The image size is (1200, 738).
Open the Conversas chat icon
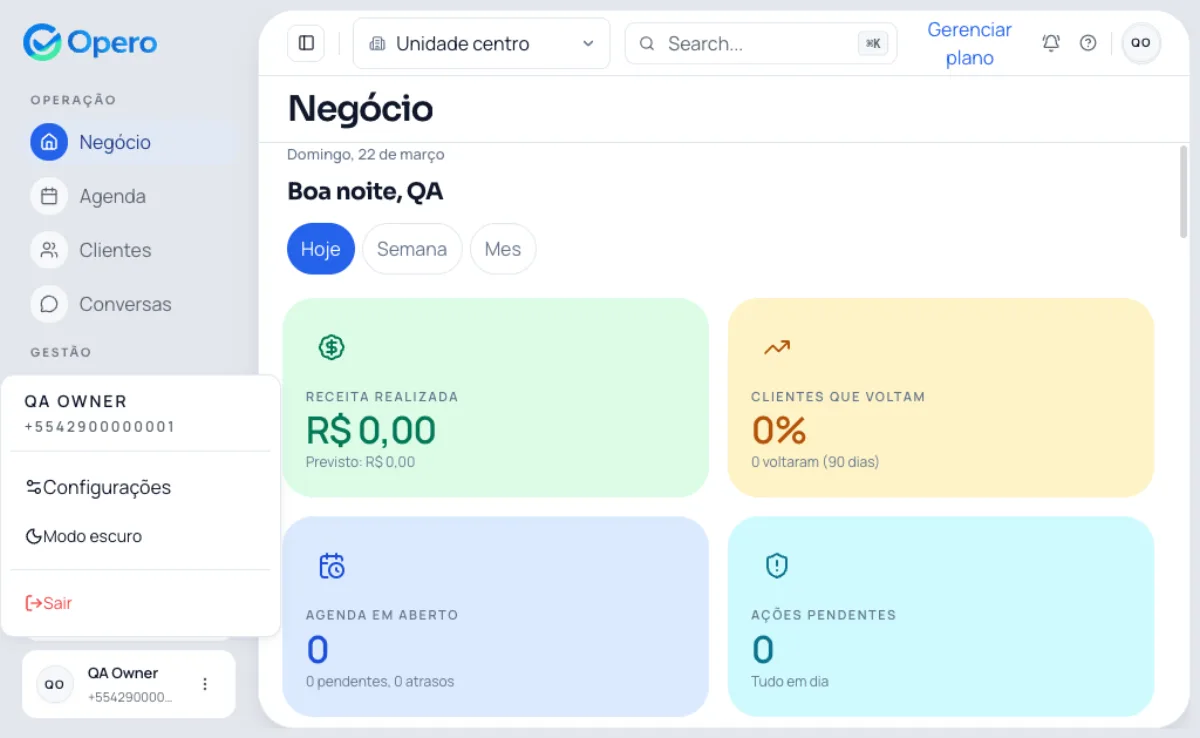(x=48, y=304)
